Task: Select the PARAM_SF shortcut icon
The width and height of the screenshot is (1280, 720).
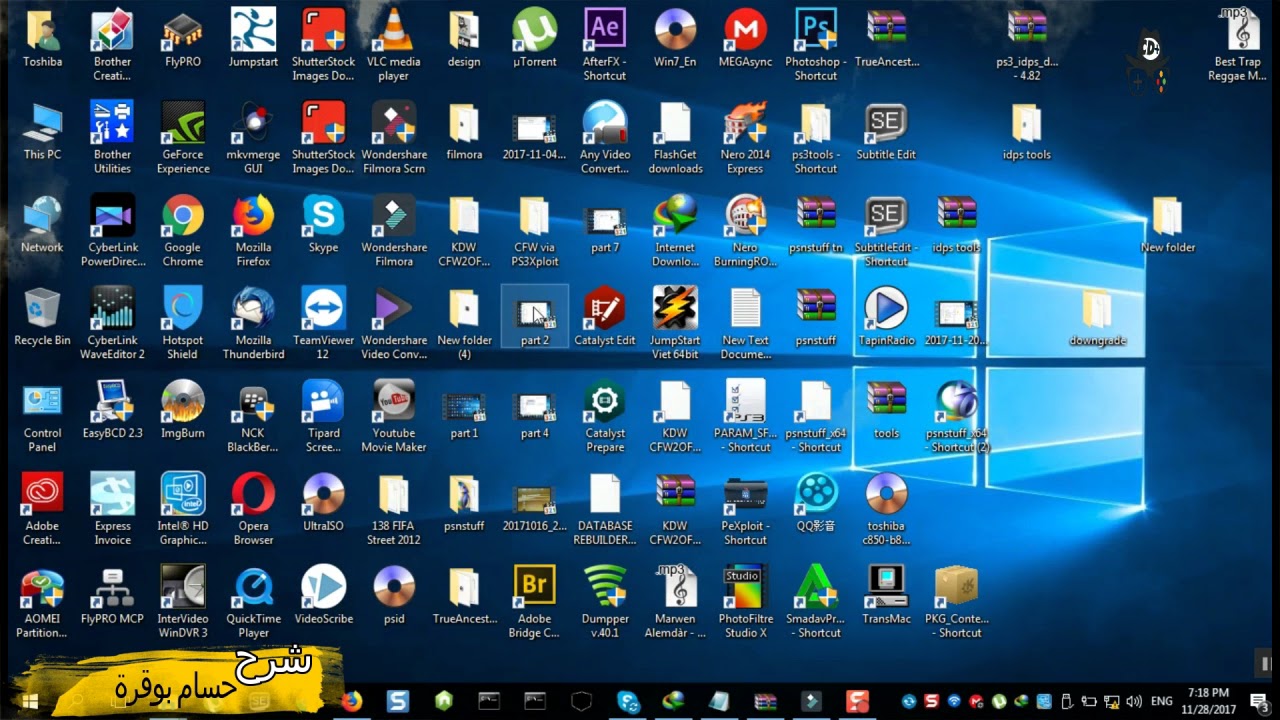Action: point(745,402)
